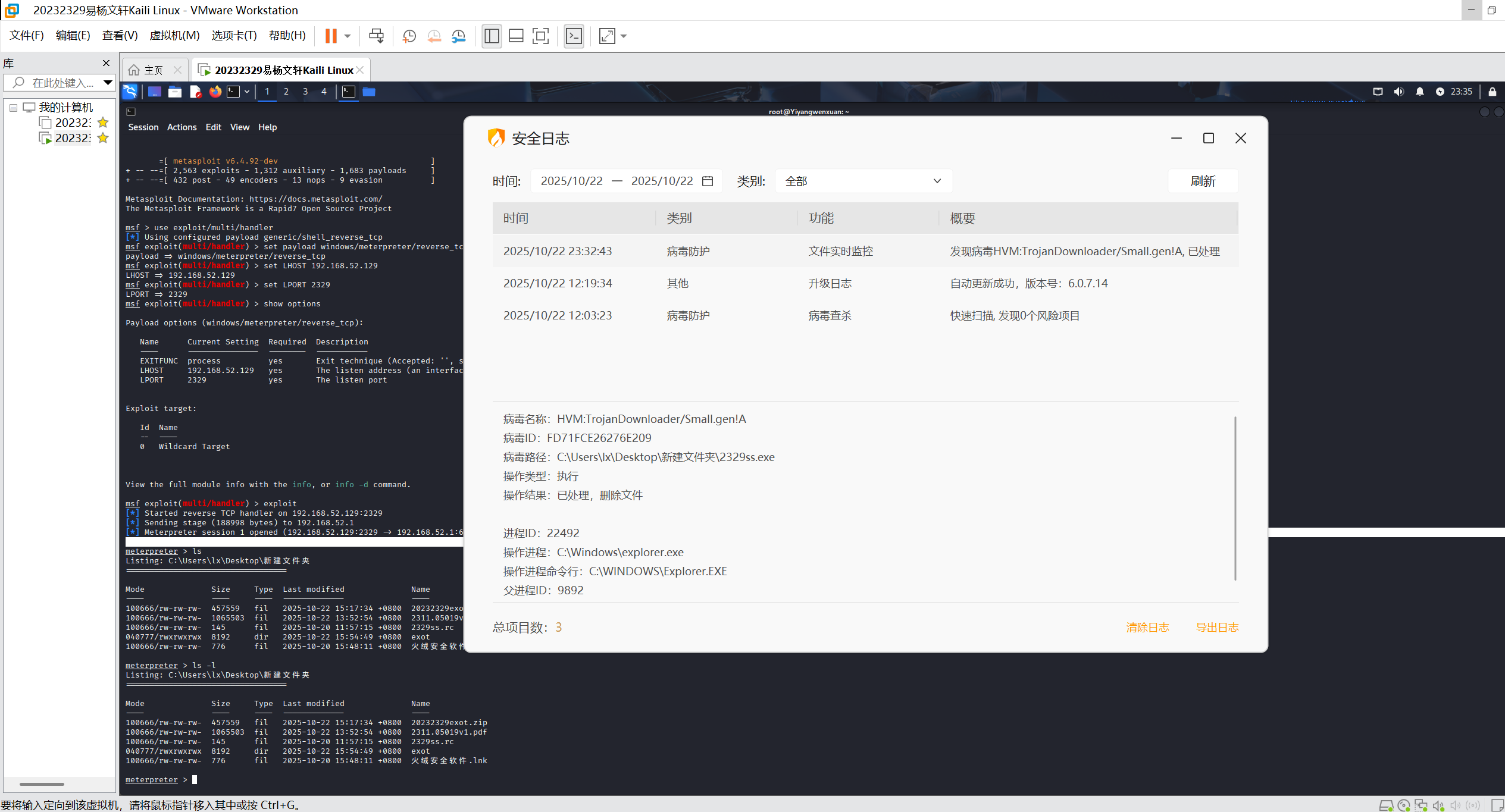Launch Firefox from the Kali panel

215,91
